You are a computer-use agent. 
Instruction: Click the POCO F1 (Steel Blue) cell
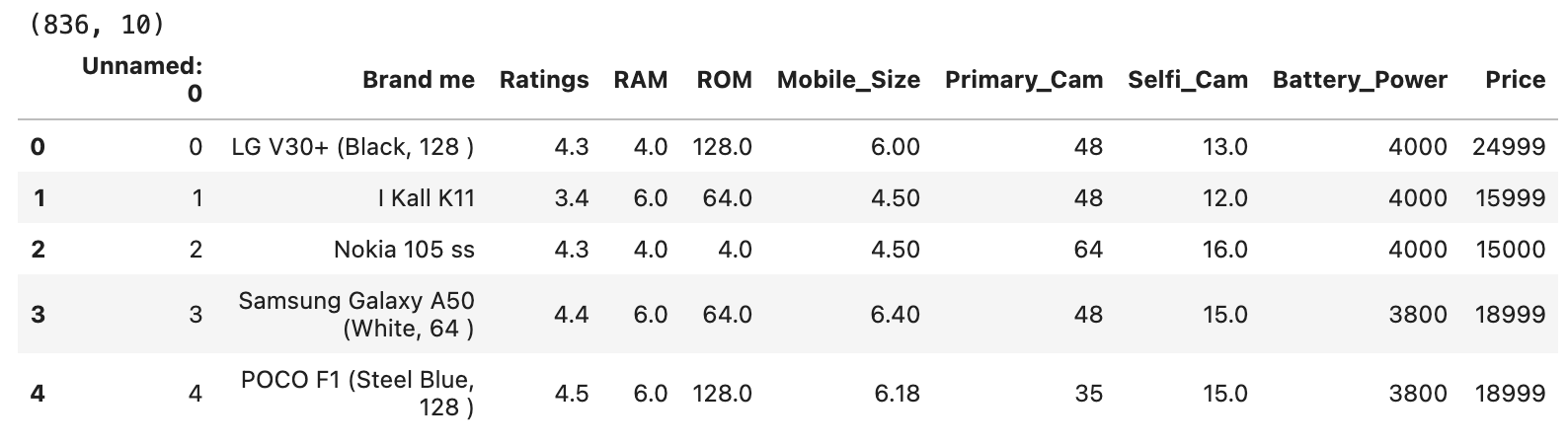(x=356, y=394)
